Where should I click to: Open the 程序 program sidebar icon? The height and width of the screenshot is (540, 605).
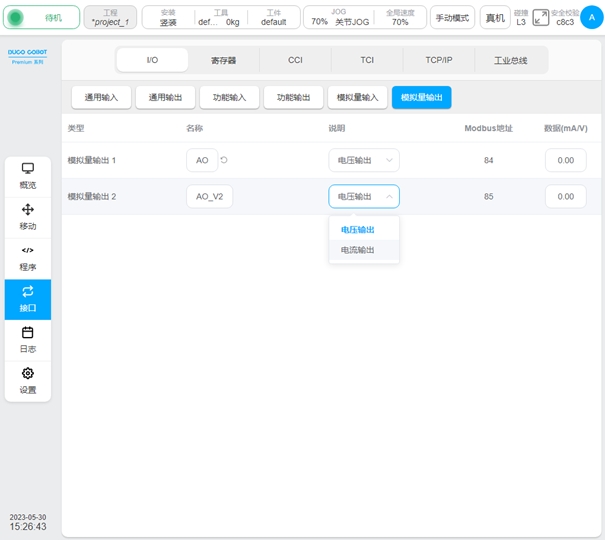(x=27, y=257)
